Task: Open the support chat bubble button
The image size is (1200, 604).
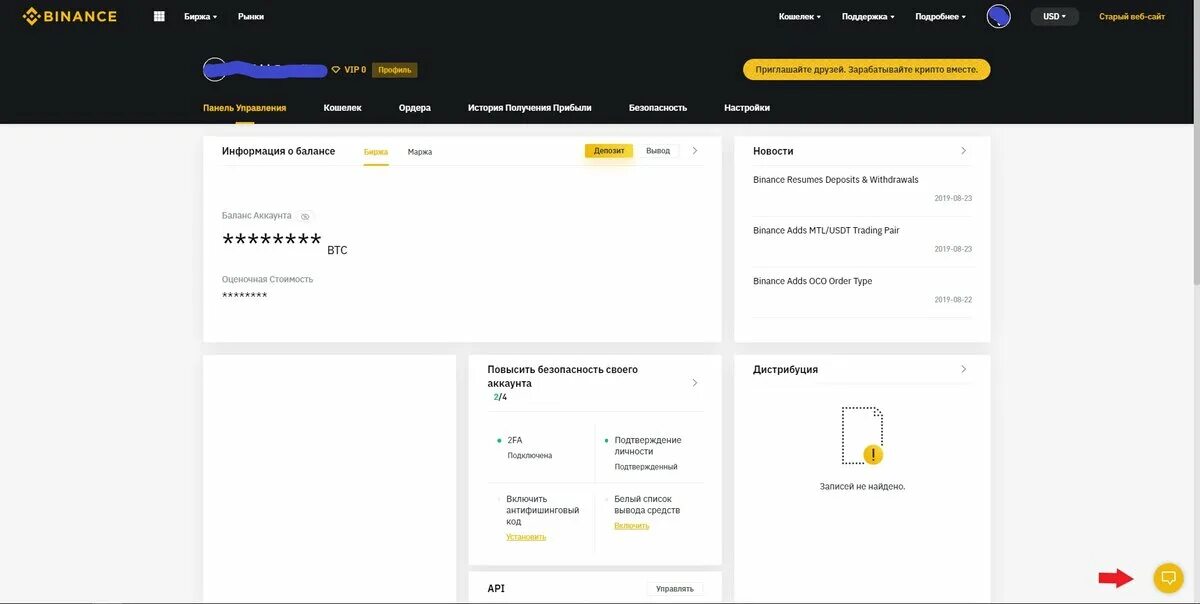Action: pos(1168,578)
